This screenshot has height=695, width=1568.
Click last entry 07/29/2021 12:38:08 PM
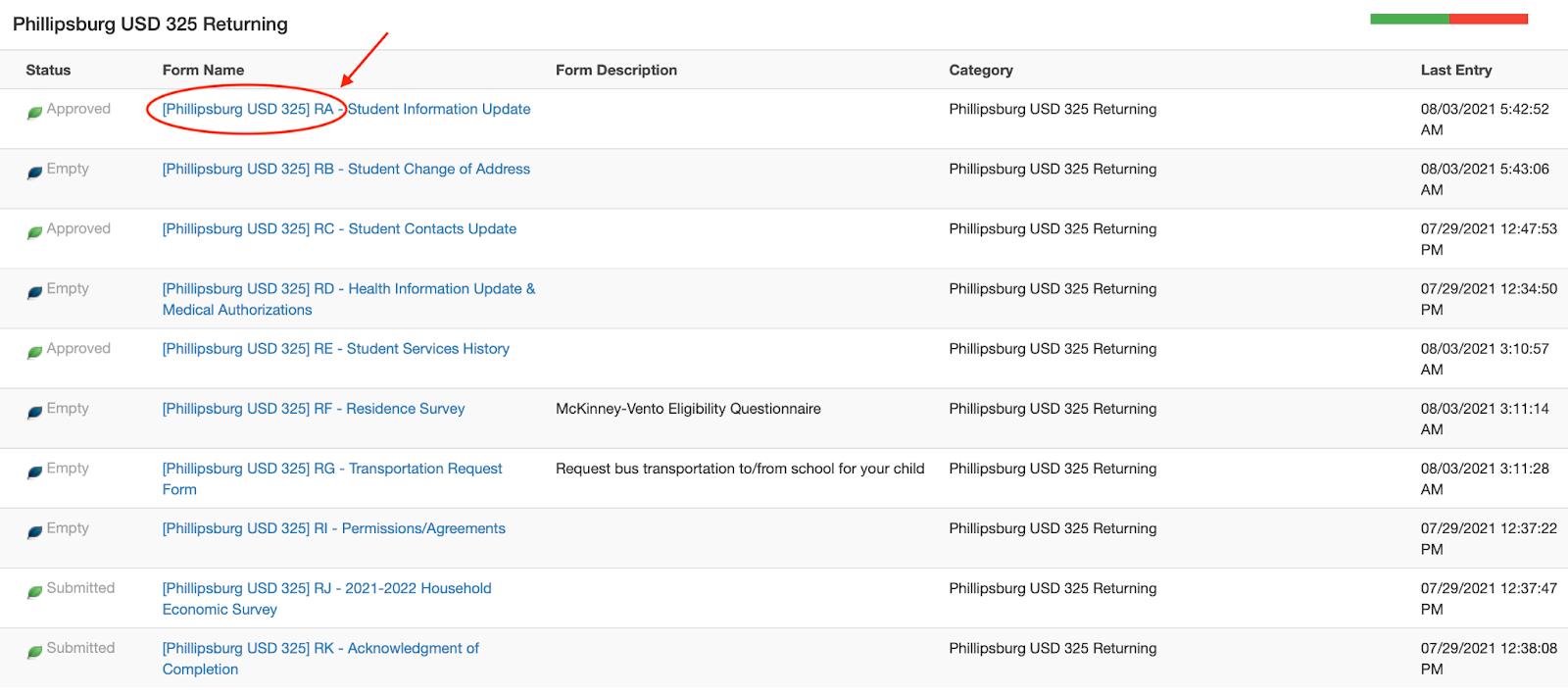(x=1489, y=658)
